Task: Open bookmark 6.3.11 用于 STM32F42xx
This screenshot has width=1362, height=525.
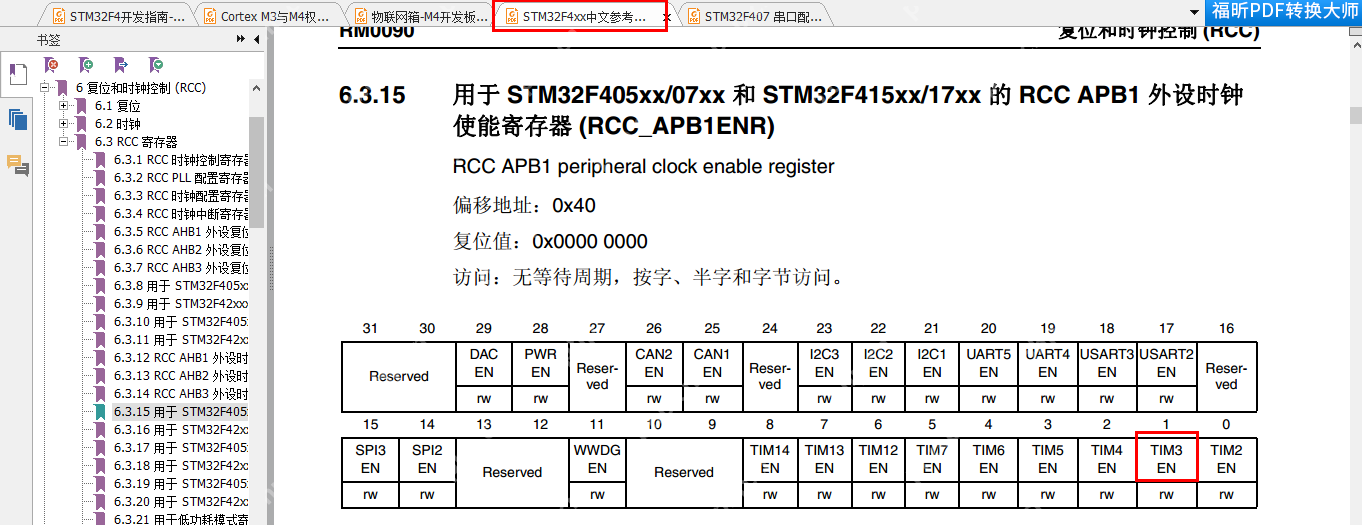Action: [181, 340]
